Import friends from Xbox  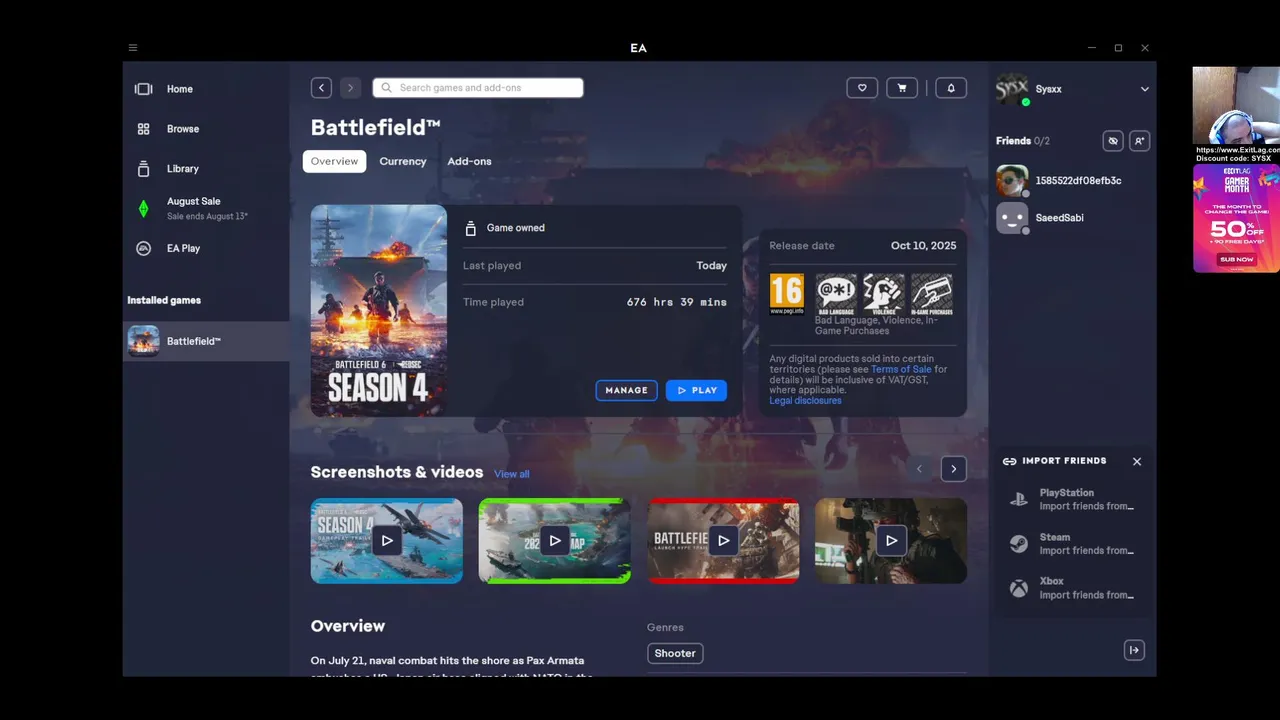pyautogui.click(x=1073, y=588)
